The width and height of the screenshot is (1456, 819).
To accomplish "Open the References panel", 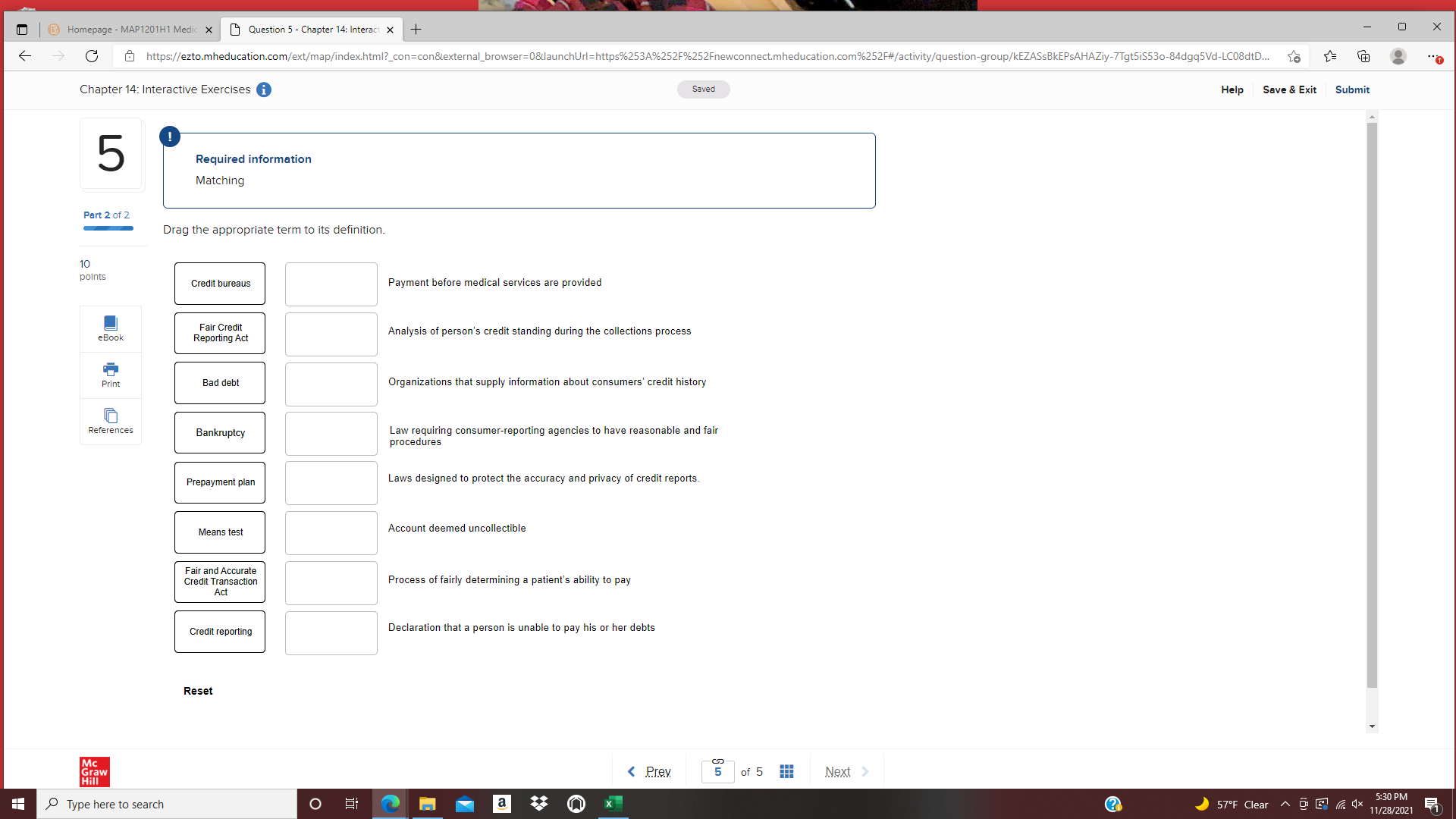I will [x=110, y=420].
